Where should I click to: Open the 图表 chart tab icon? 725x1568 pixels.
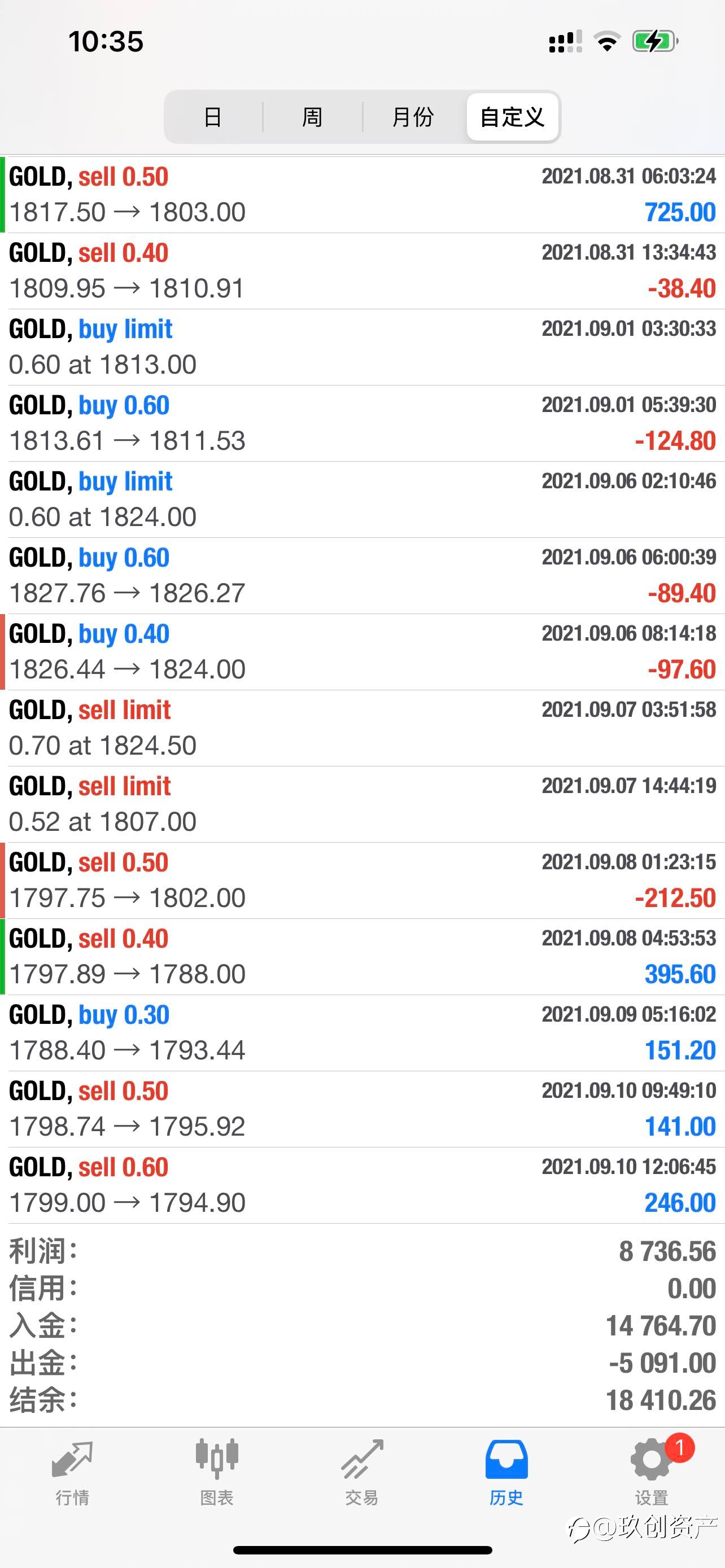(217, 1459)
